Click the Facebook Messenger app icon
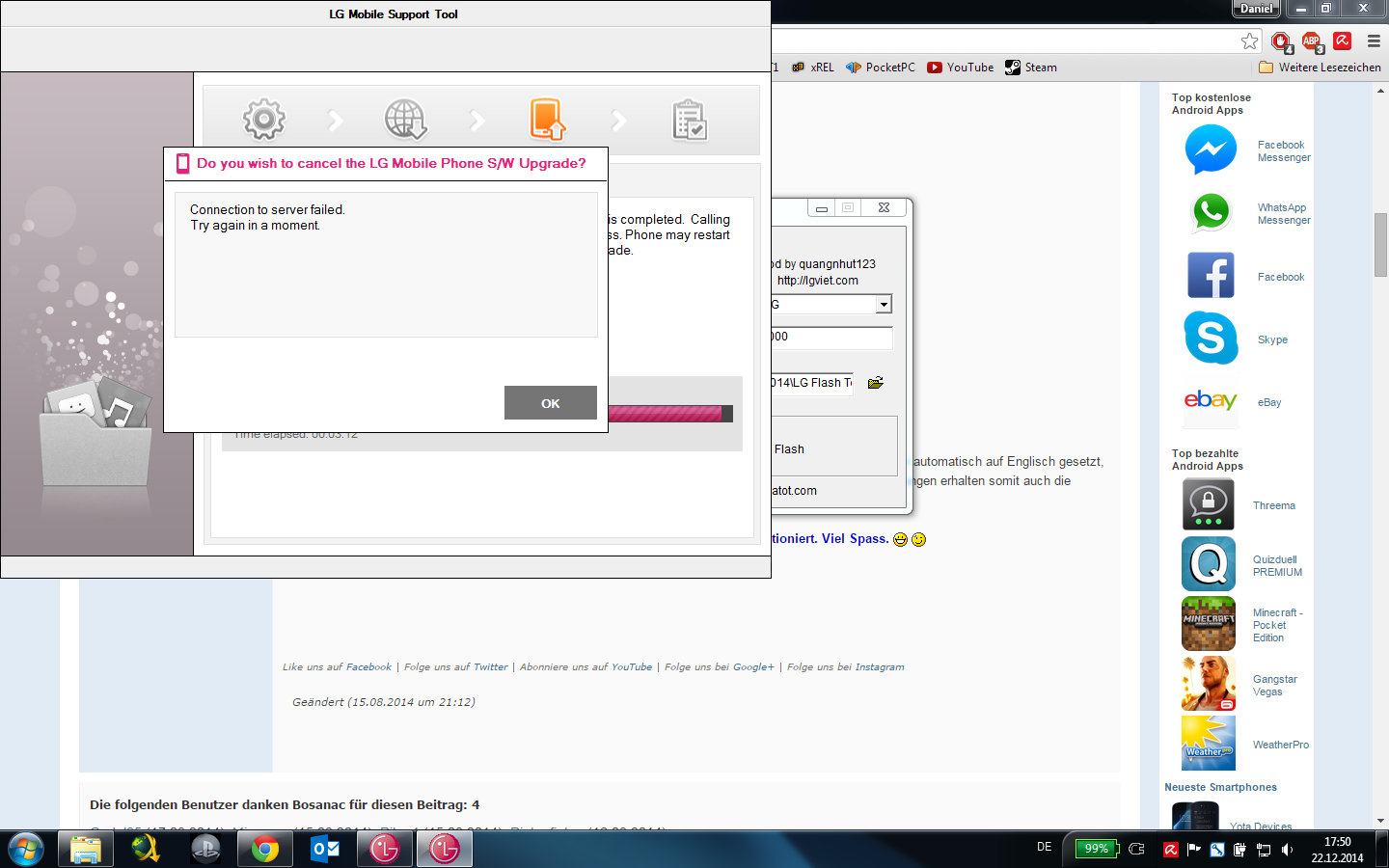This screenshot has width=1389, height=868. coord(1211,150)
